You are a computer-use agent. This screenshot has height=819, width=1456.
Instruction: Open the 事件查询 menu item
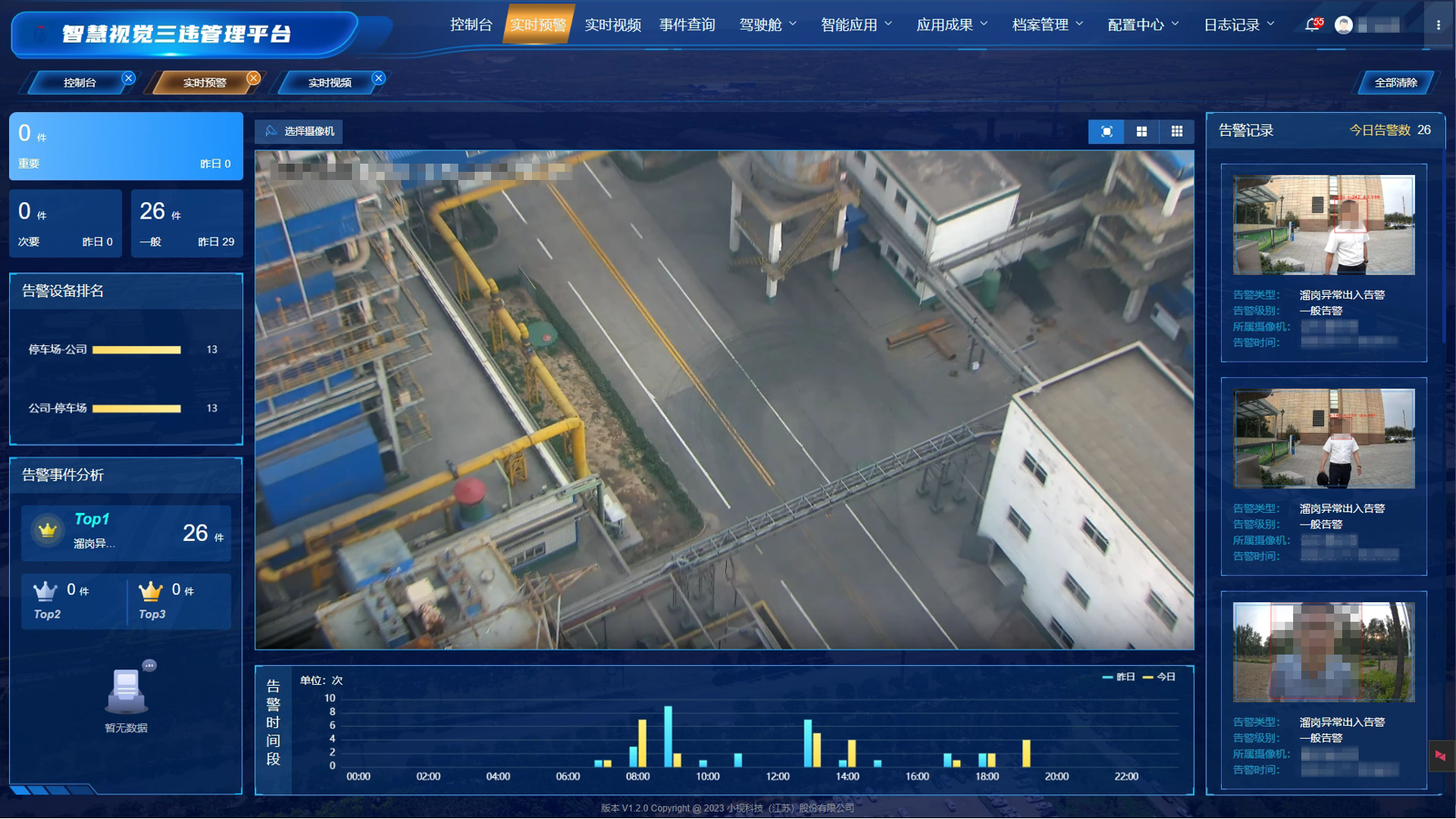pyautogui.click(x=687, y=25)
